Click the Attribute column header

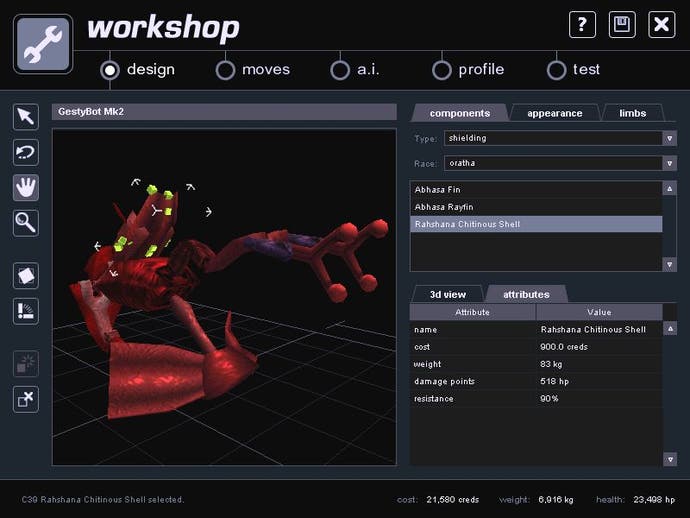(473, 312)
